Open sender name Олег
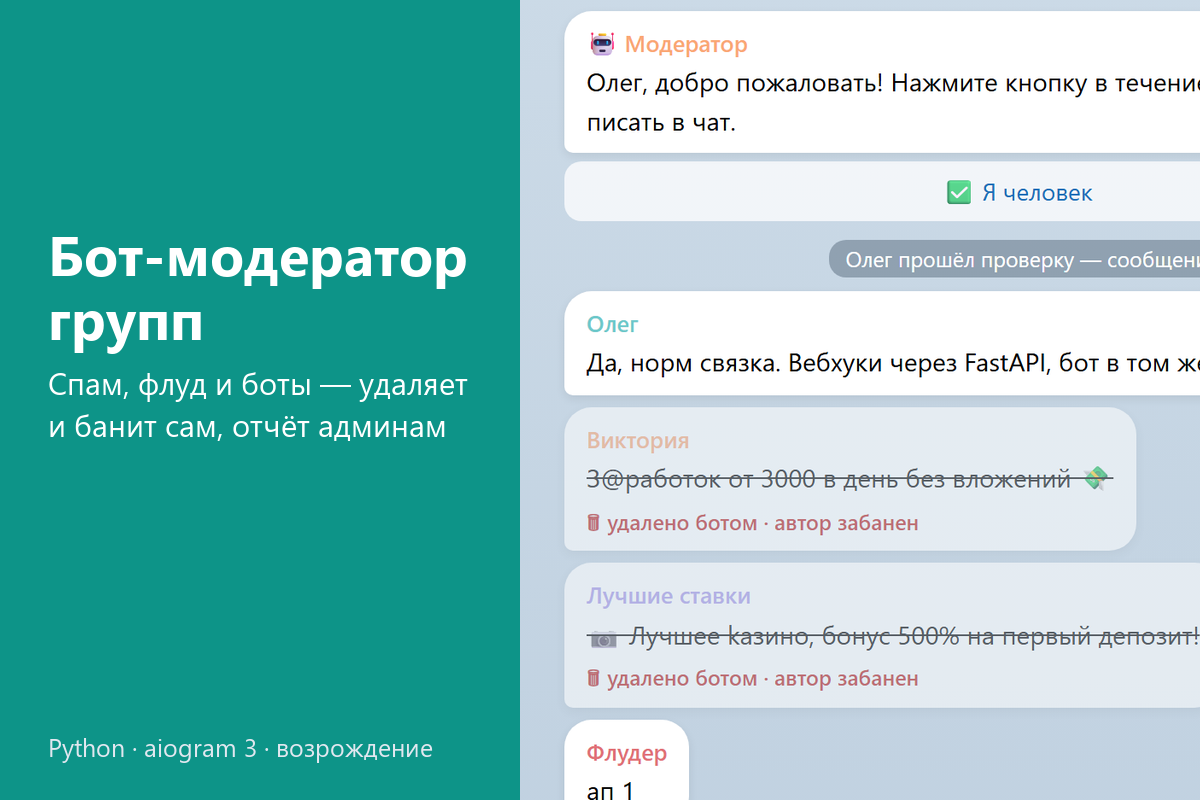The height and width of the screenshot is (800, 1200). pos(612,324)
